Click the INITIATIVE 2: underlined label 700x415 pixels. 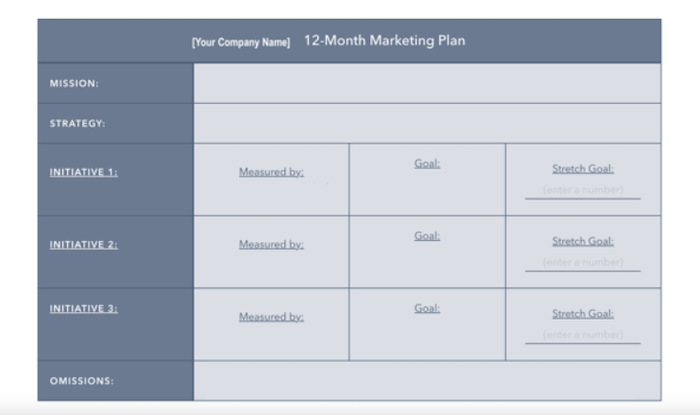coord(83,245)
